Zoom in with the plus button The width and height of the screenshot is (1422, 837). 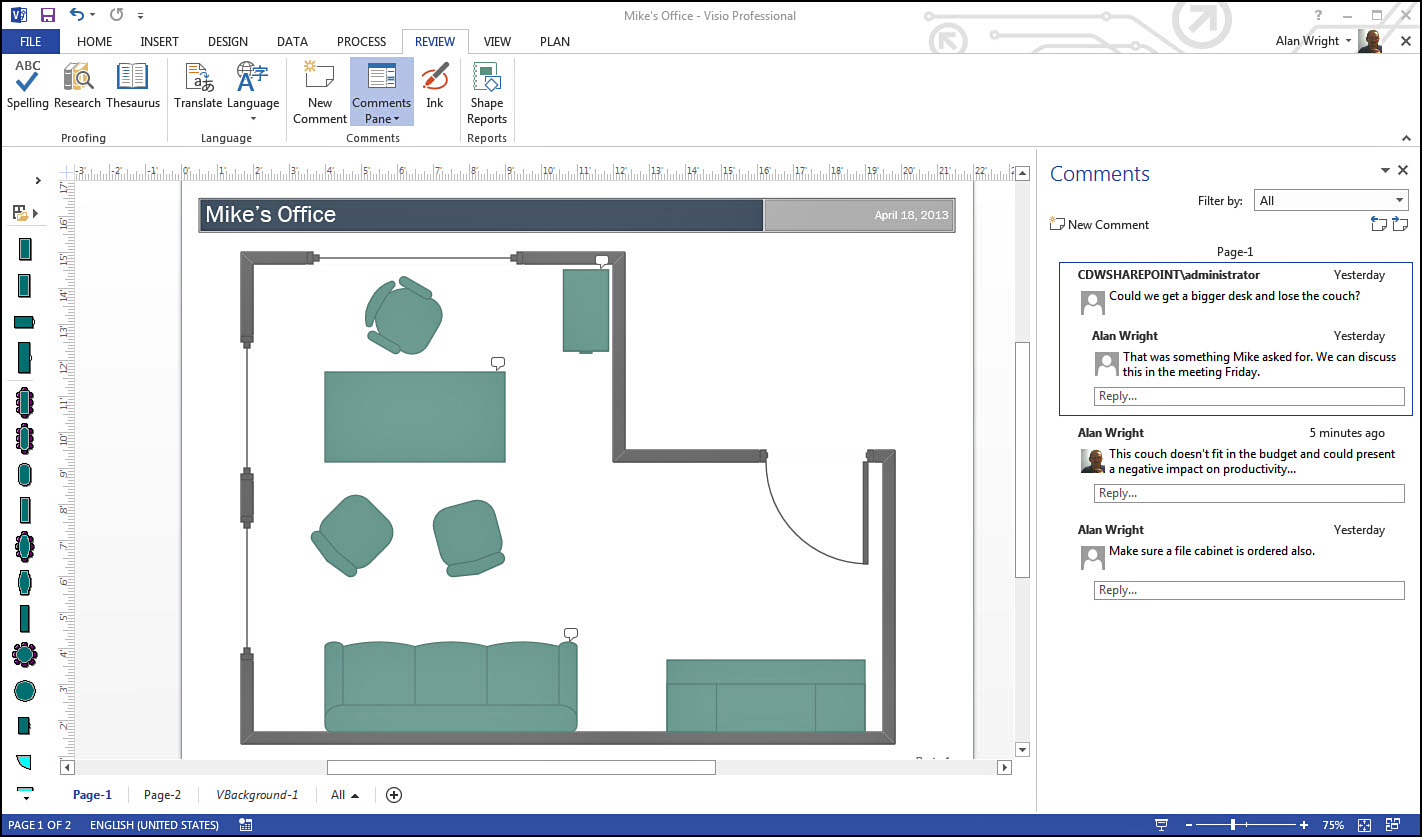click(x=1304, y=825)
